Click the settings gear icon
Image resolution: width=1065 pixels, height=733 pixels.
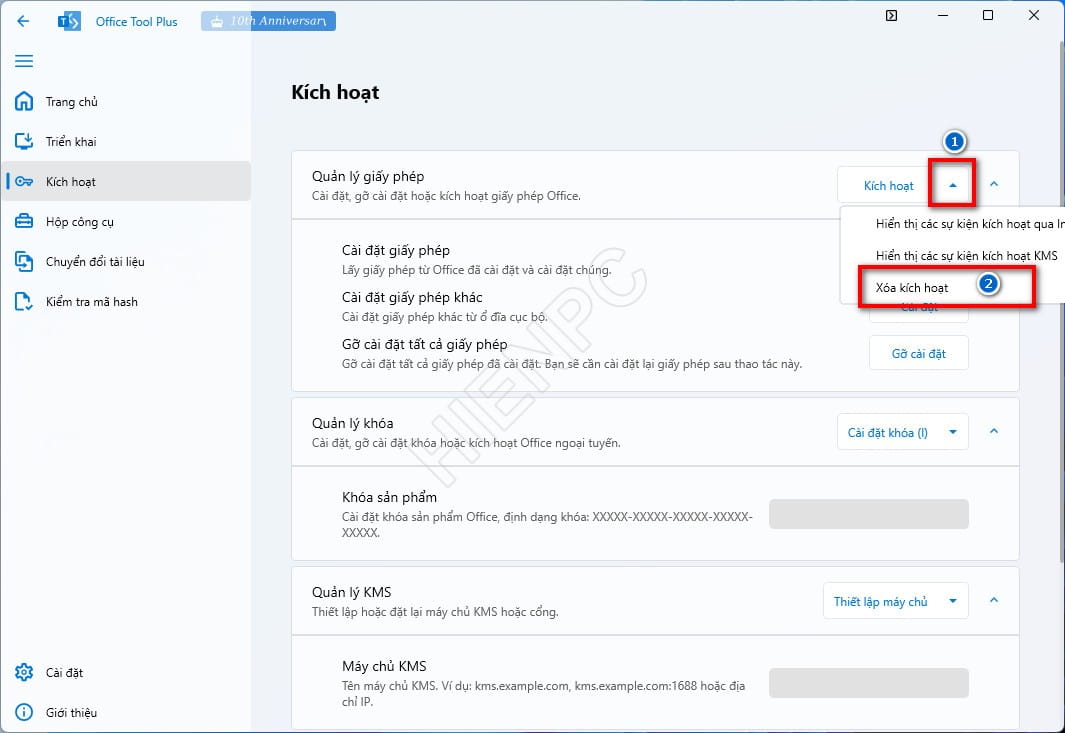pyautogui.click(x=24, y=673)
